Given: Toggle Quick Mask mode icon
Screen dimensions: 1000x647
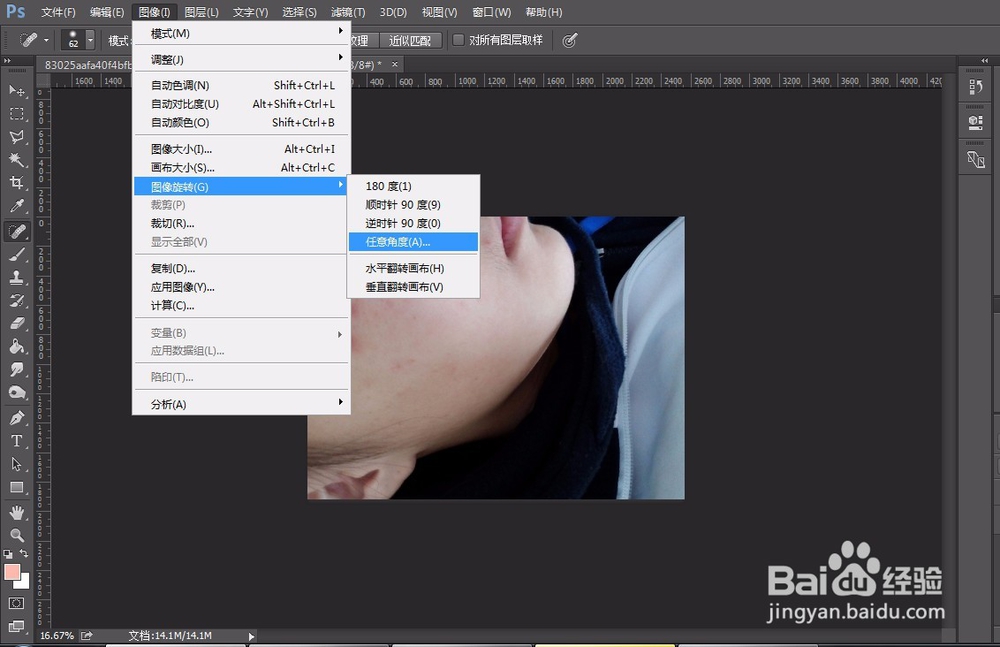Looking at the screenshot, I should 17,603.
